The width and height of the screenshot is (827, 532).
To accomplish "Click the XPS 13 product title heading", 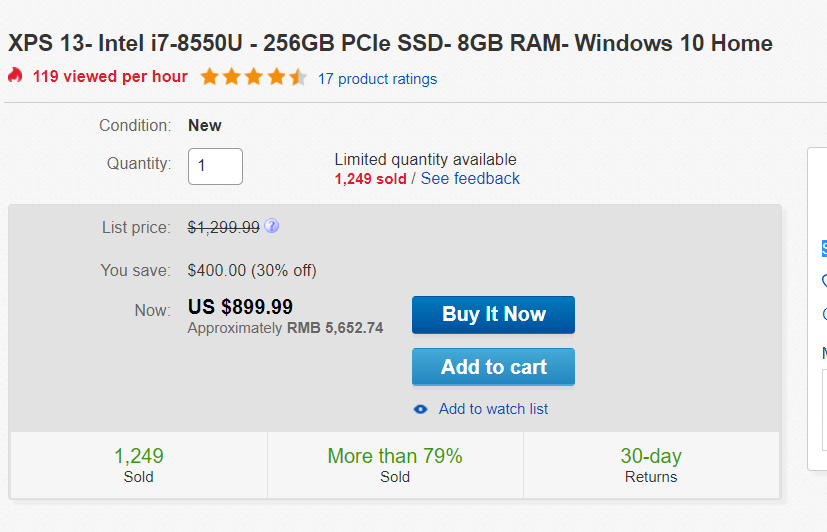I will [x=390, y=43].
